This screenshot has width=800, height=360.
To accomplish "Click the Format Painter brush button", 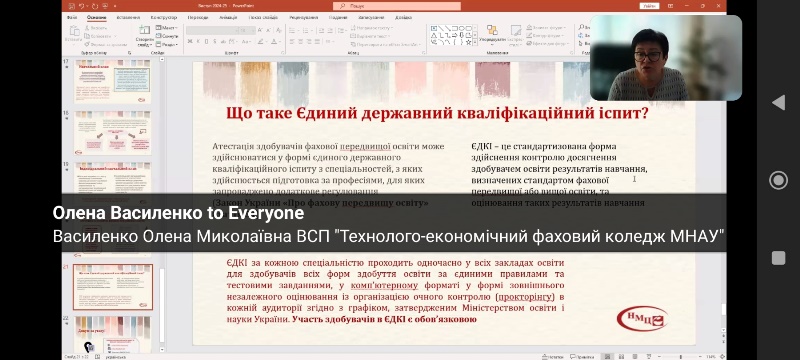I will (106, 44).
